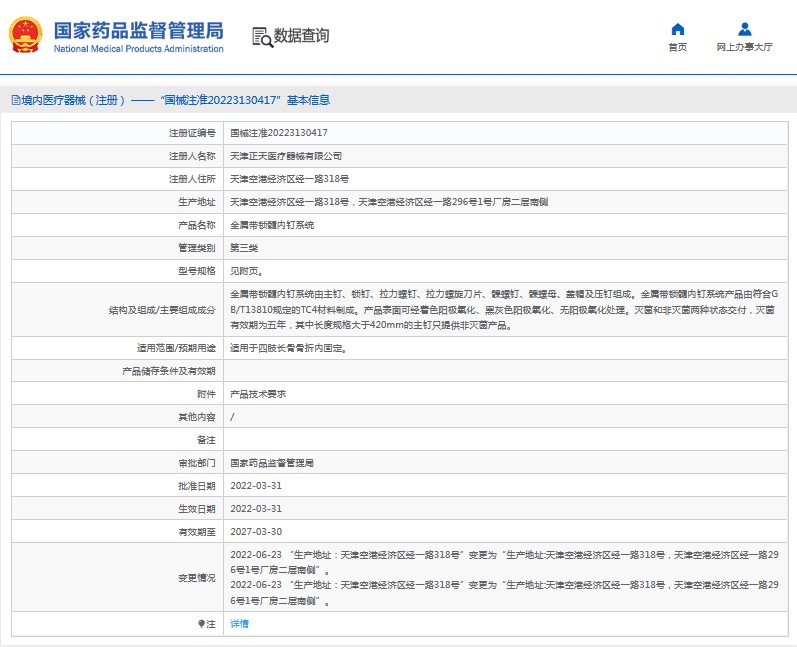Screen dimensions: 797x647
Task: Click the 国家药品监督管理局 site title
Action: tap(138, 30)
